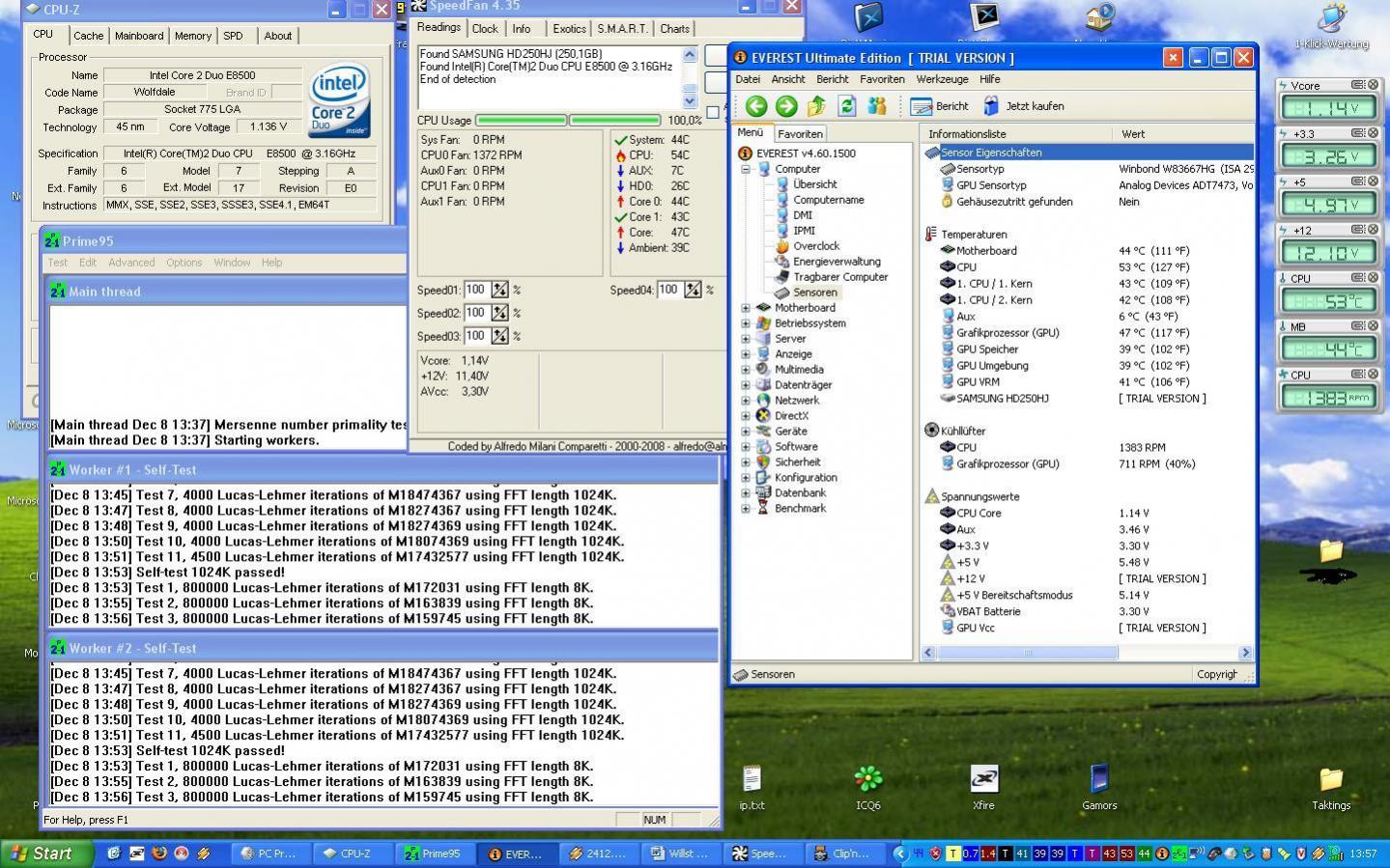The width and height of the screenshot is (1390, 868).
Task: Switch to Mainboard tab in CPU-Z
Action: 139,36
